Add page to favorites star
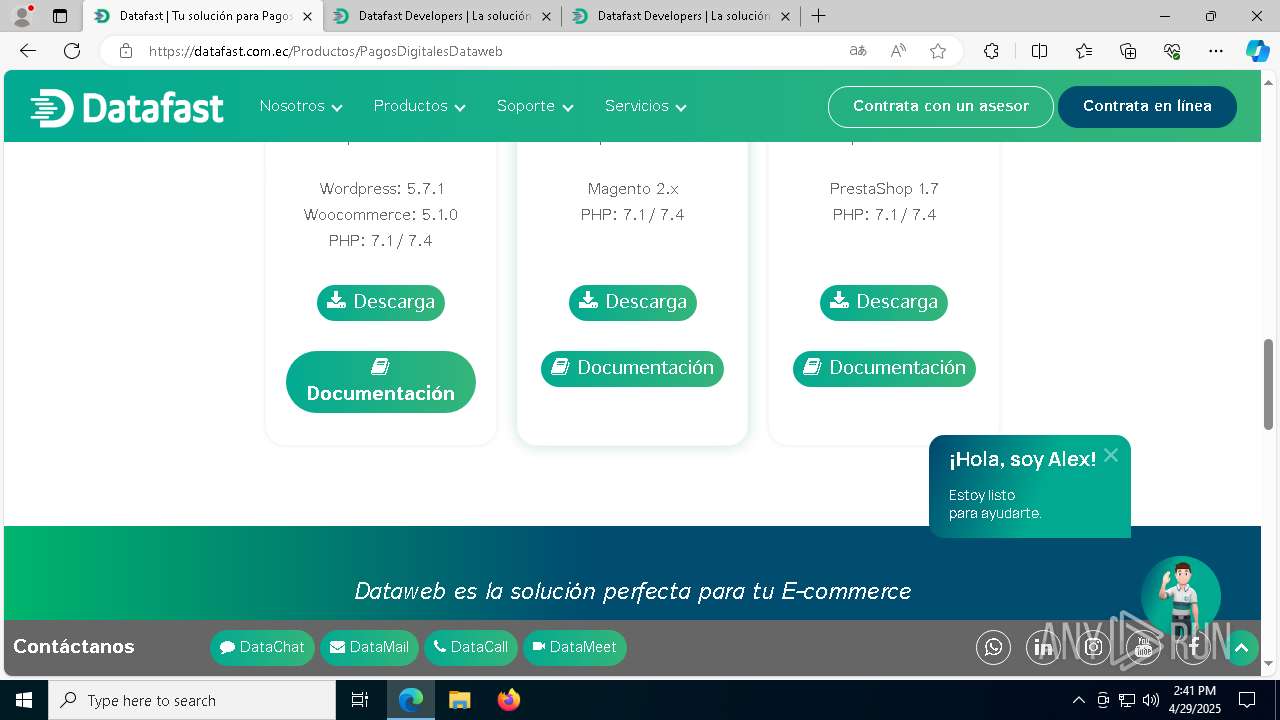 point(938,51)
